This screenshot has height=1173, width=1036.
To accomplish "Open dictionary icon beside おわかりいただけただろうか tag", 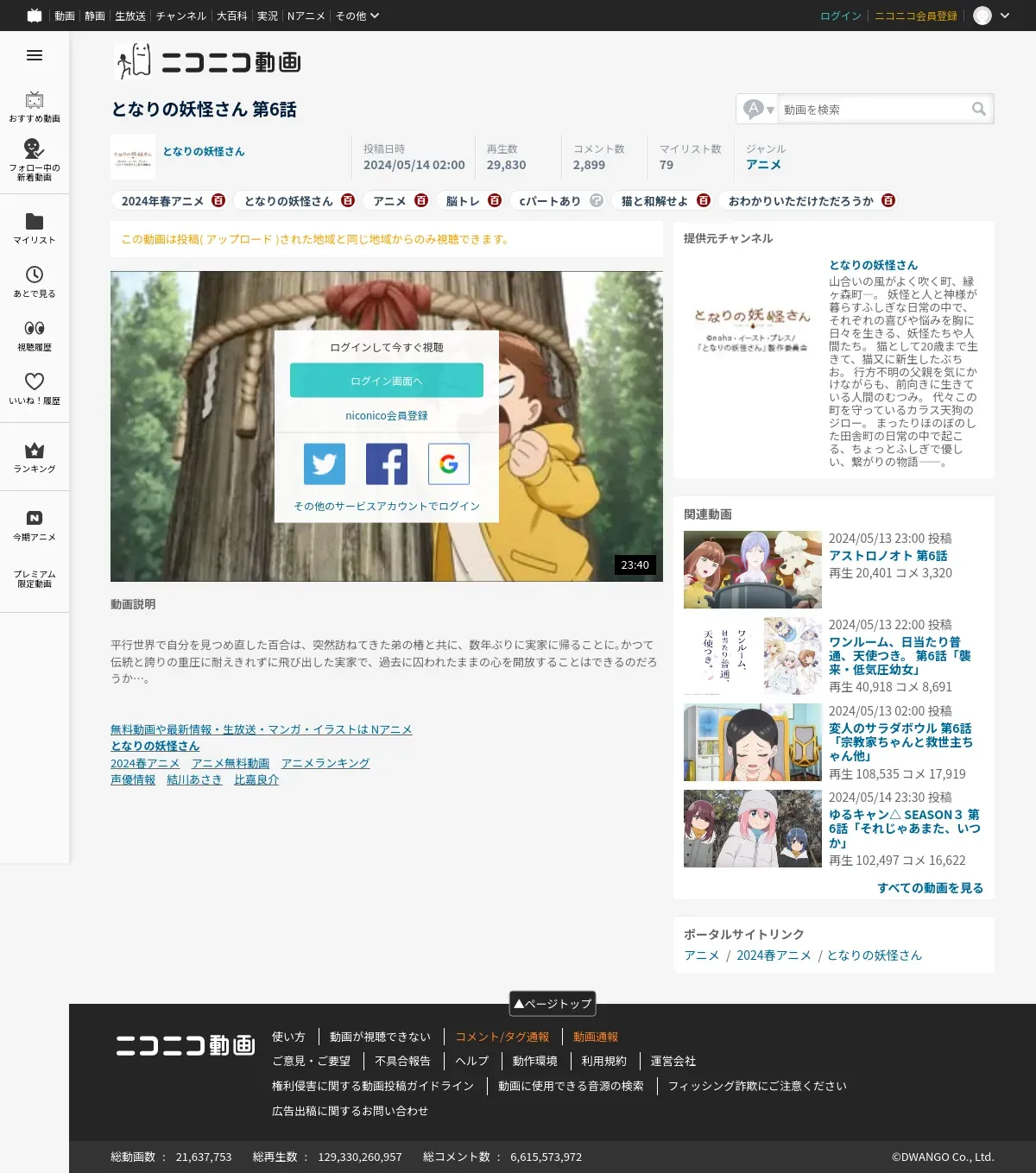I will tap(888, 200).
